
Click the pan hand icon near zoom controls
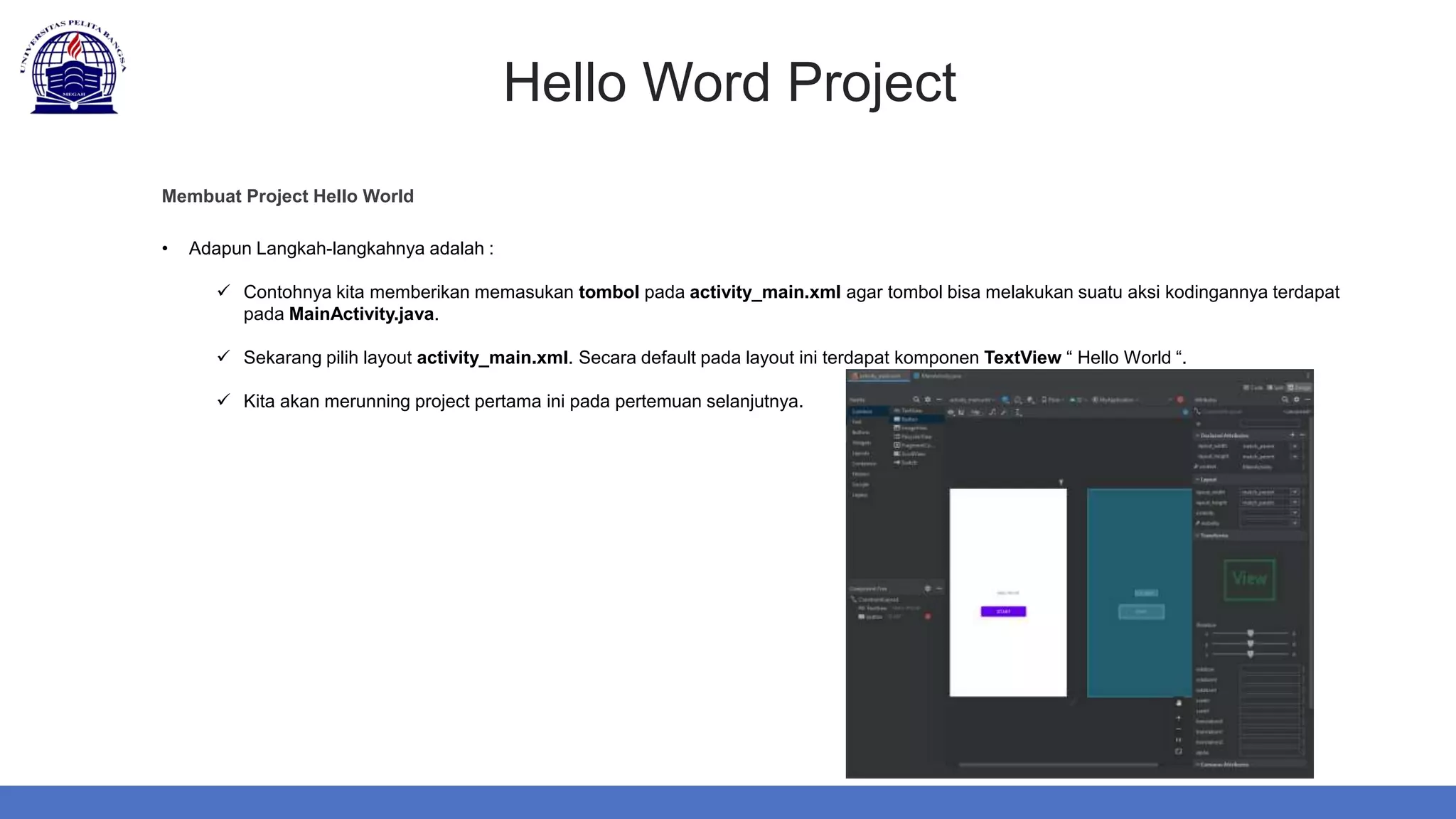(x=1178, y=702)
